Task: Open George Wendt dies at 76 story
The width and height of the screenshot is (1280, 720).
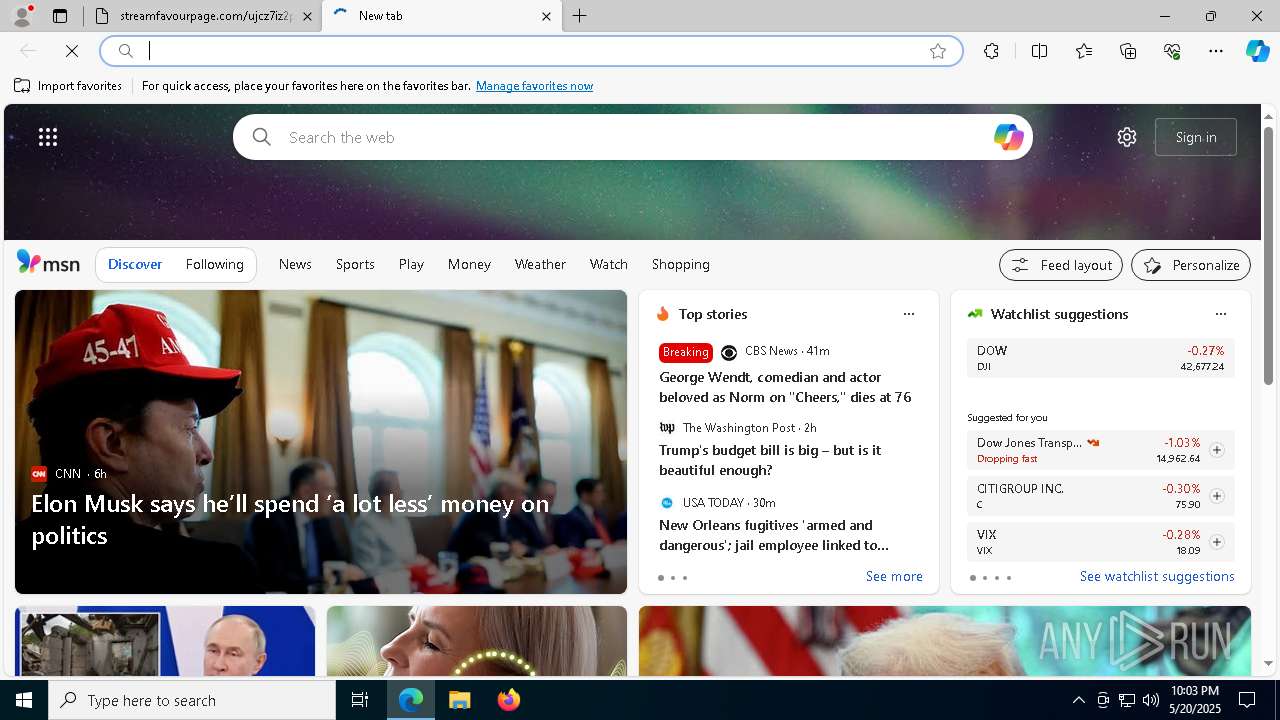Action: [x=785, y=387]
